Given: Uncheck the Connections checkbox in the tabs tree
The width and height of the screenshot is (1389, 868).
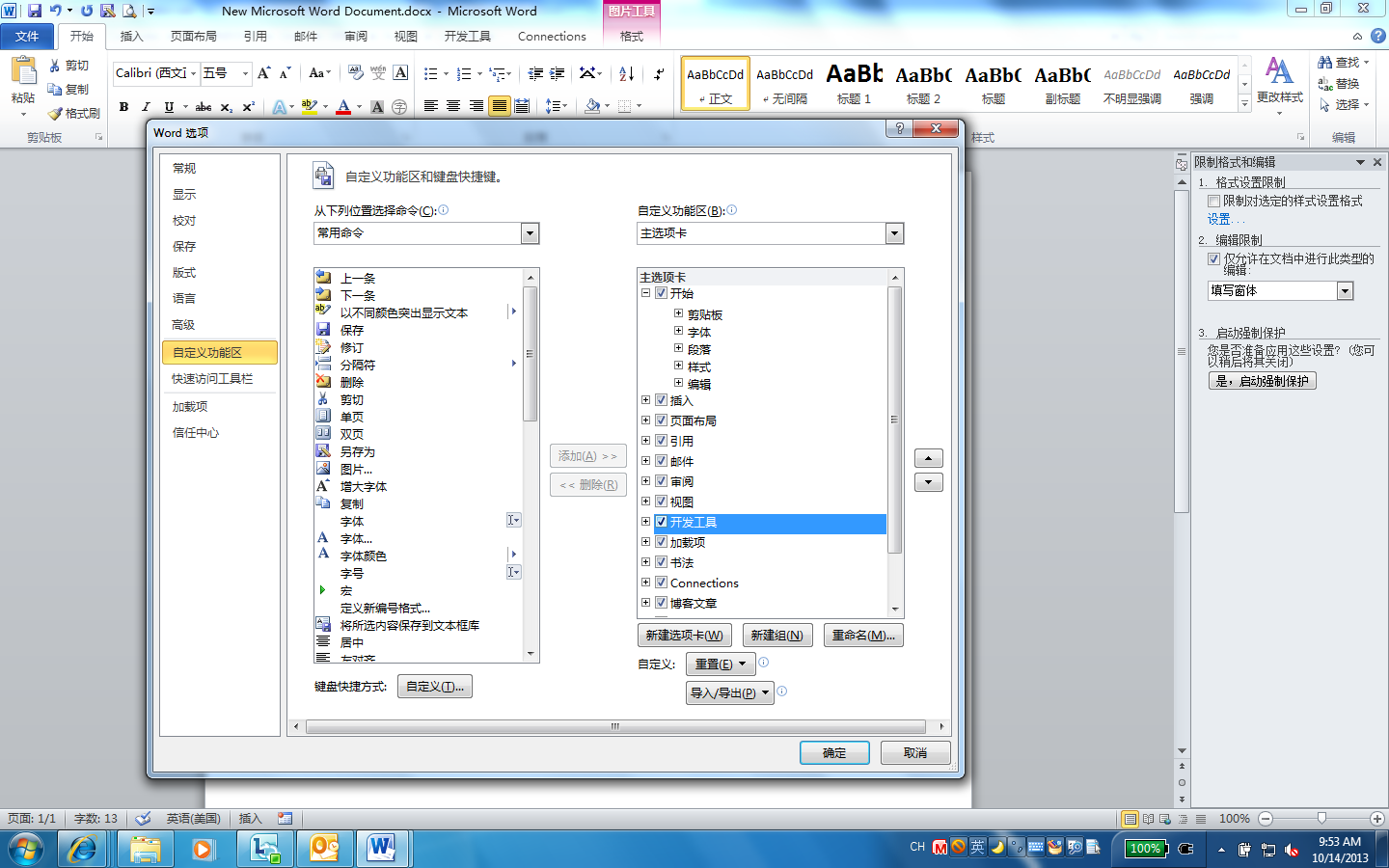Looking at the screenshot, I should [661, 583].
